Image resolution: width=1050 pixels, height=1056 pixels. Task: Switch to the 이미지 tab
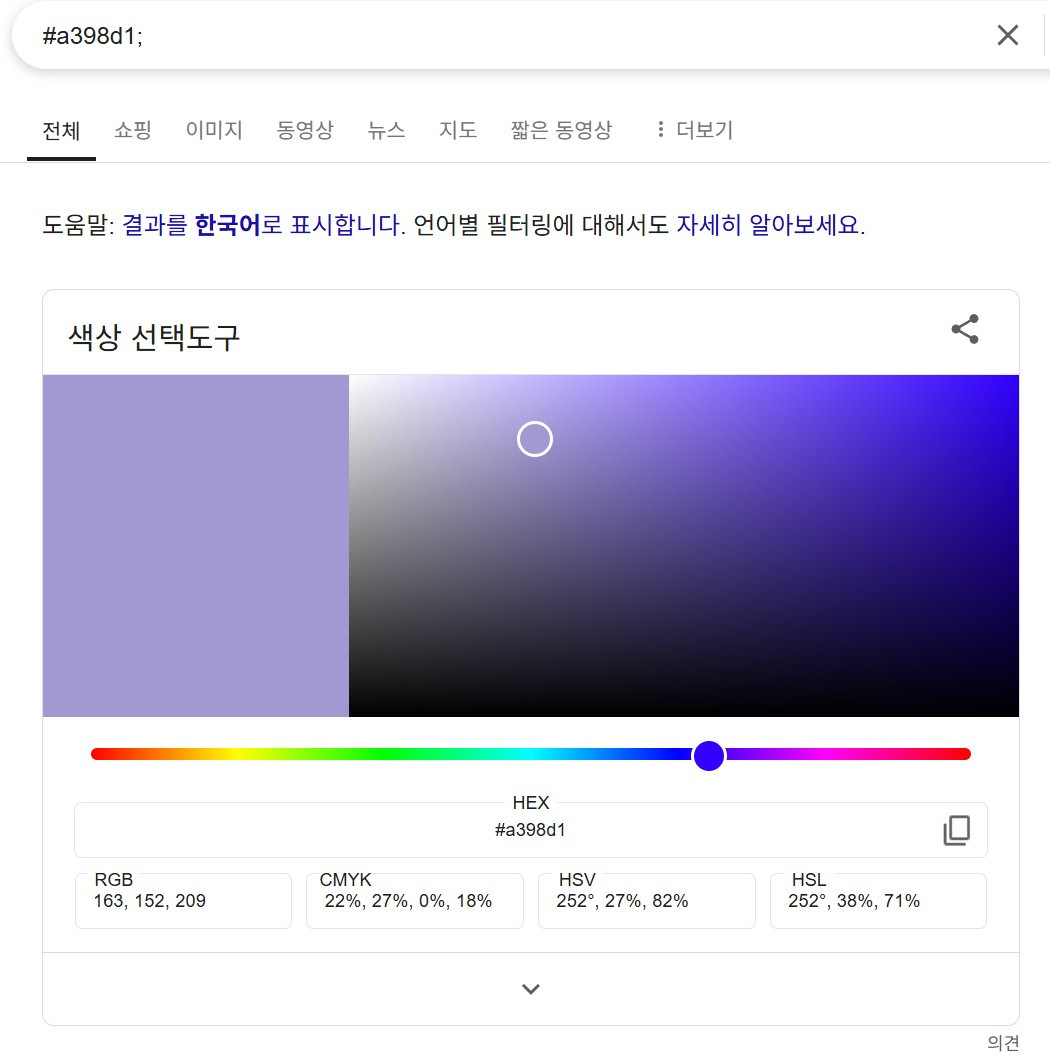click(x=213, y=130)
